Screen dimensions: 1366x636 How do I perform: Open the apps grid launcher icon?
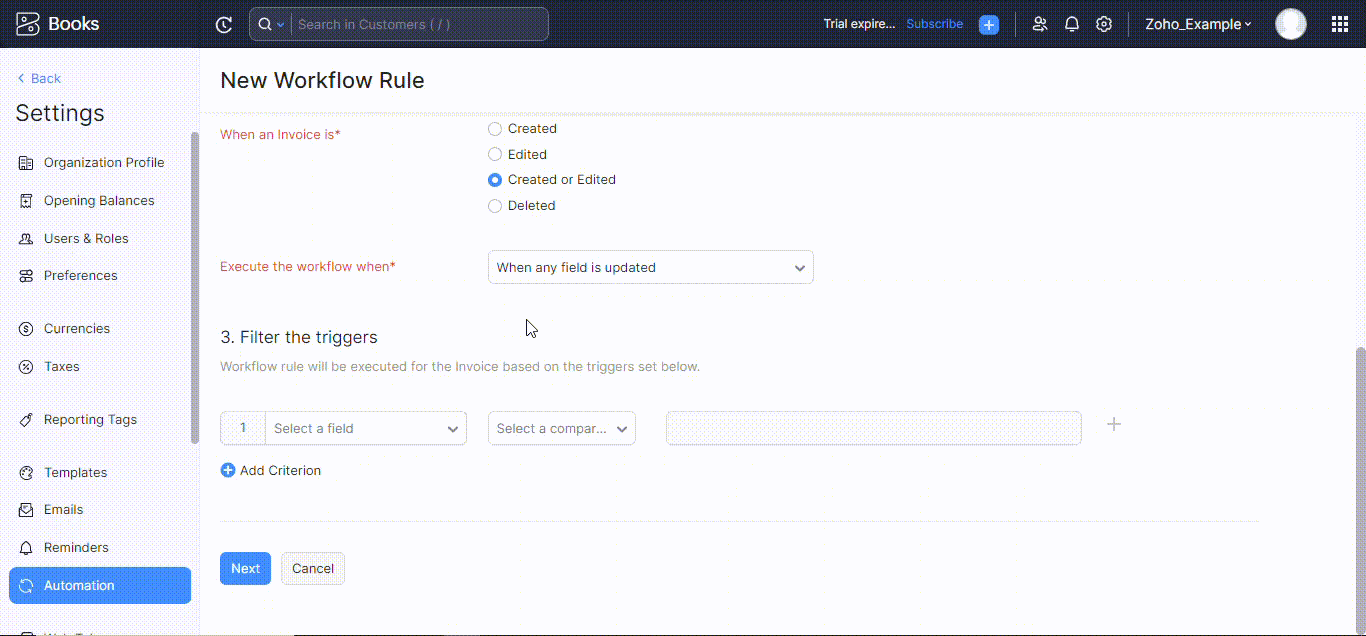click(1340, 24)
